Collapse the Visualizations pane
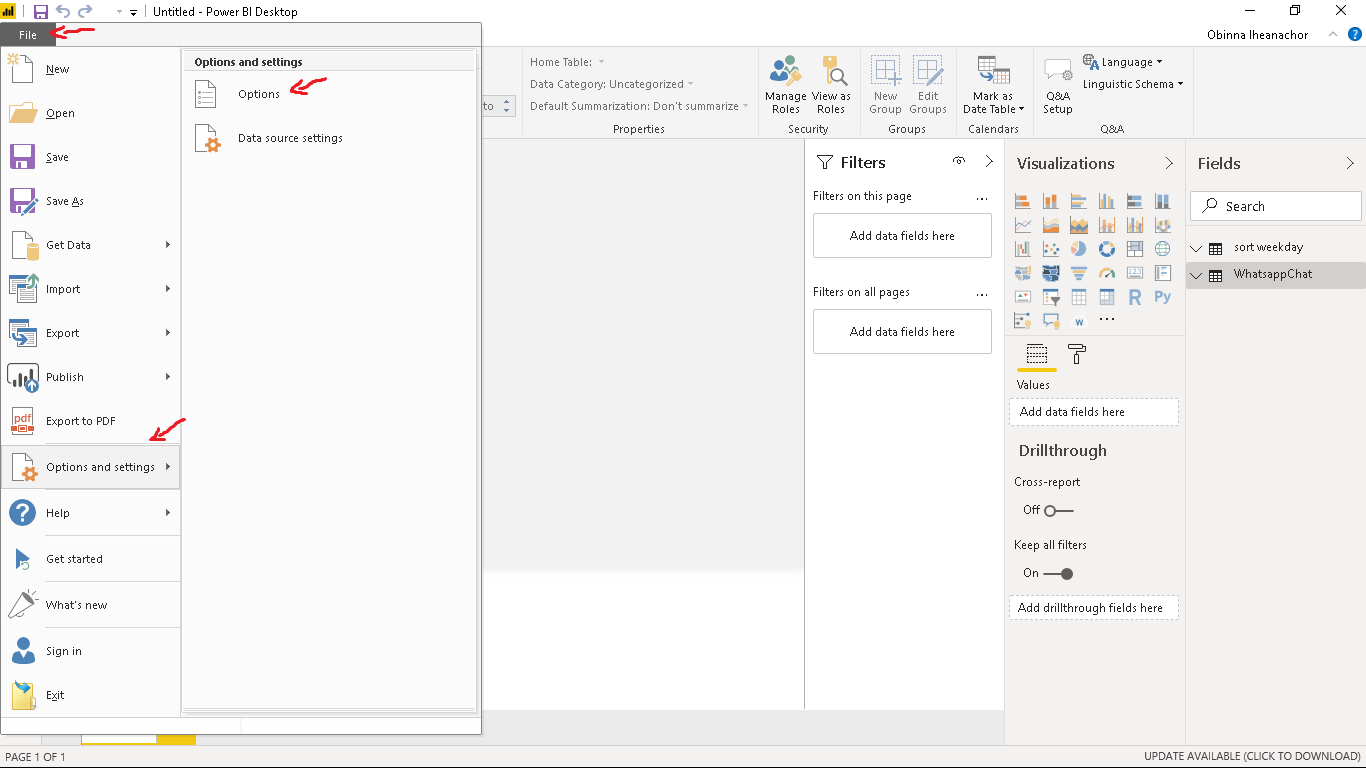 click(1169, 163)
